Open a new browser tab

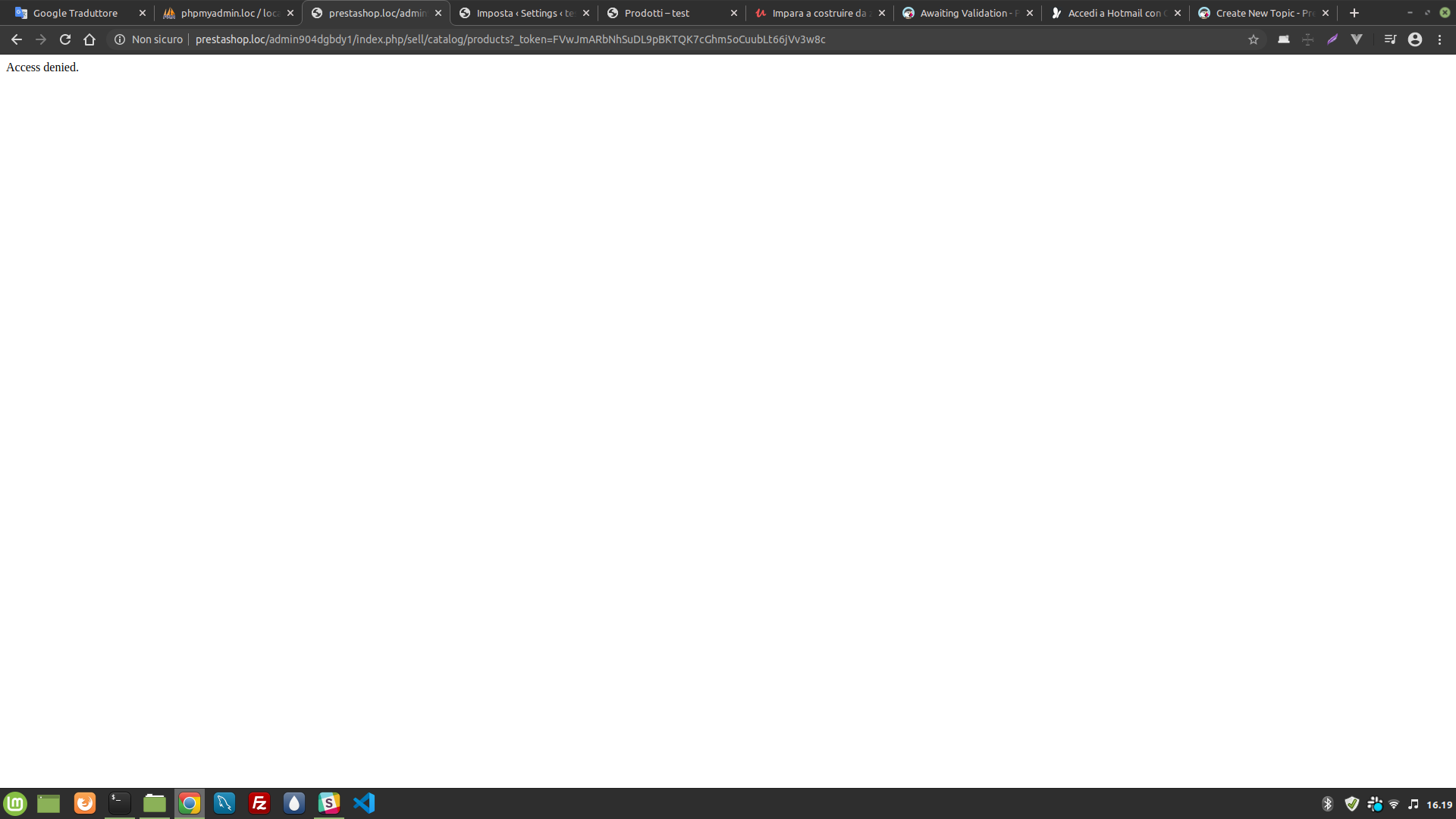coord(1354,13)
